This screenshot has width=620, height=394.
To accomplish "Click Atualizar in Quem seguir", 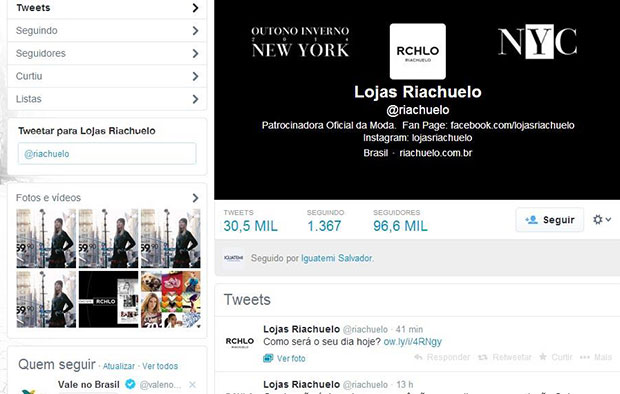I will [x=119, y=366].
